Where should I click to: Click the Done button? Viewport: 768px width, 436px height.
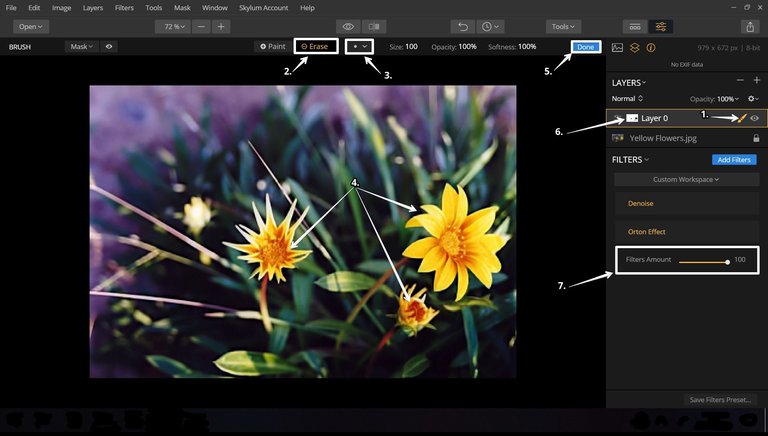tap(586, 47)
